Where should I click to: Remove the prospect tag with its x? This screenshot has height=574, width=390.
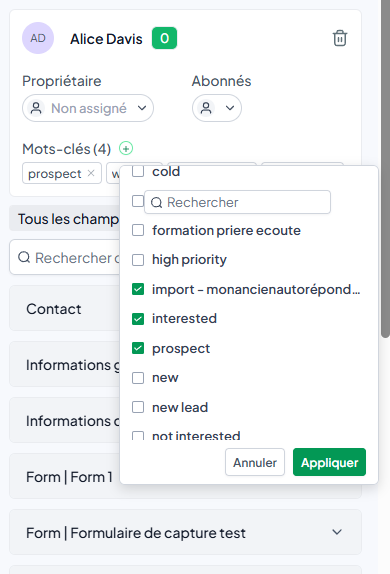click(91, 173)
